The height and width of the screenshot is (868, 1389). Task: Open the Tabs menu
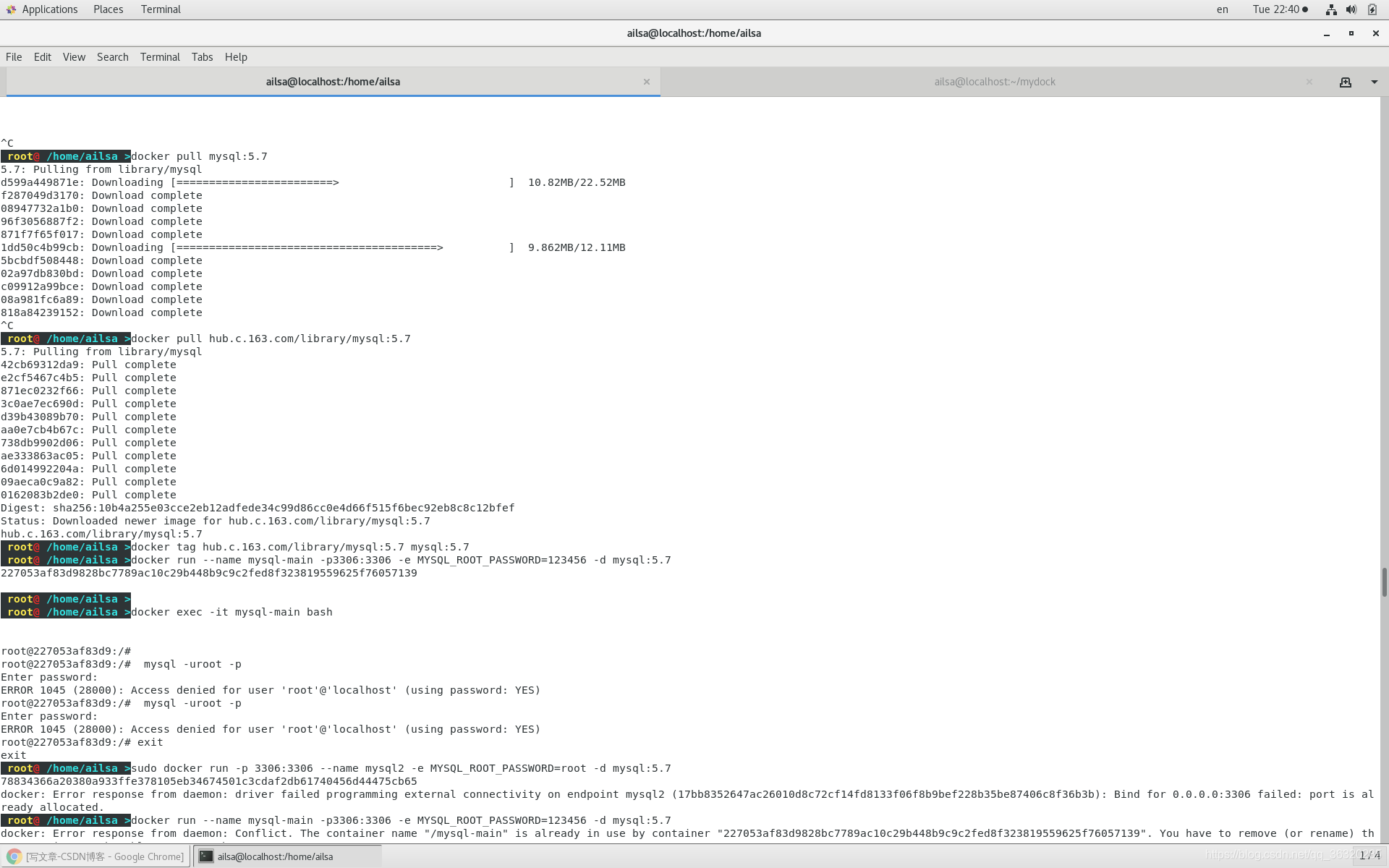(202, 57)
